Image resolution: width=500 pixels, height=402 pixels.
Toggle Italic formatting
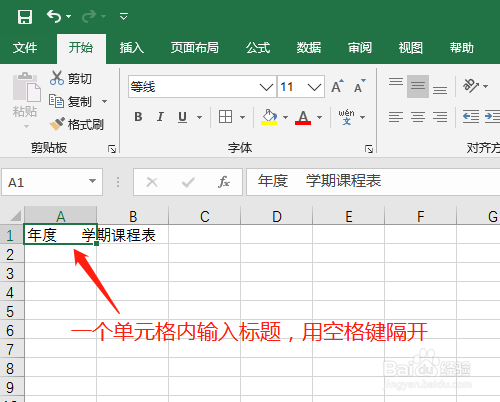160,117
